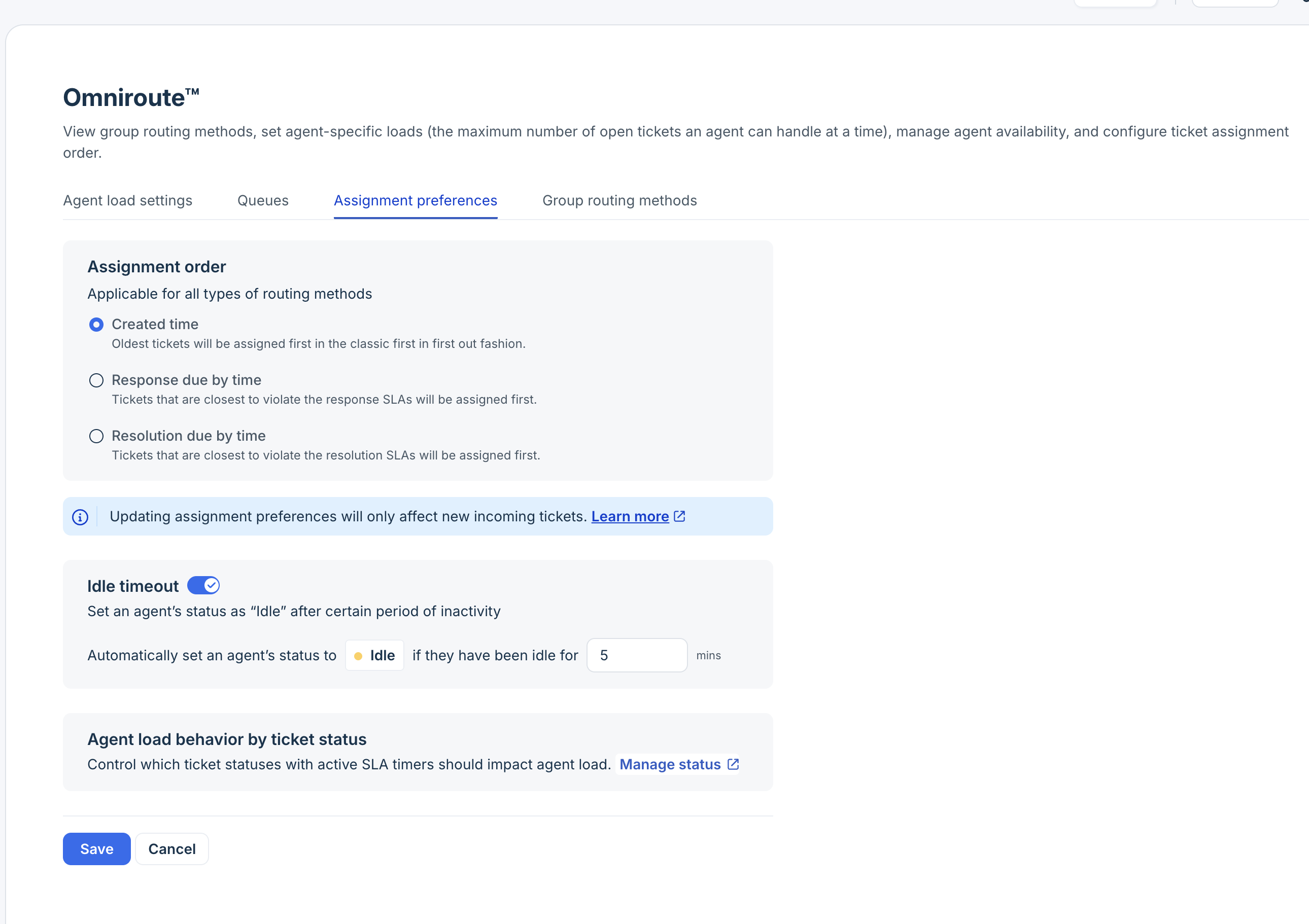Follow the Manage status link

point(670,764)
